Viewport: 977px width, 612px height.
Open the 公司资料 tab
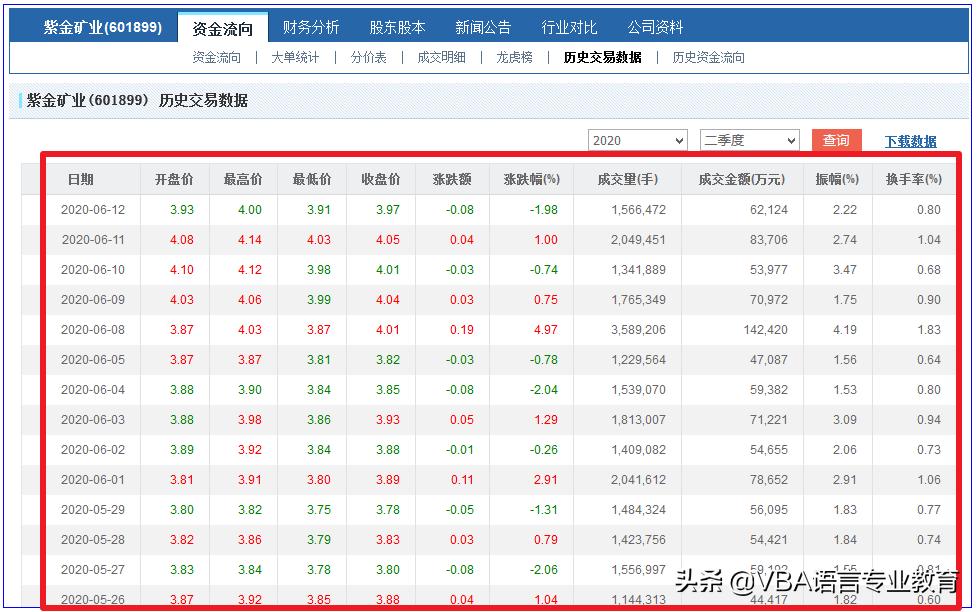point(654,27)
